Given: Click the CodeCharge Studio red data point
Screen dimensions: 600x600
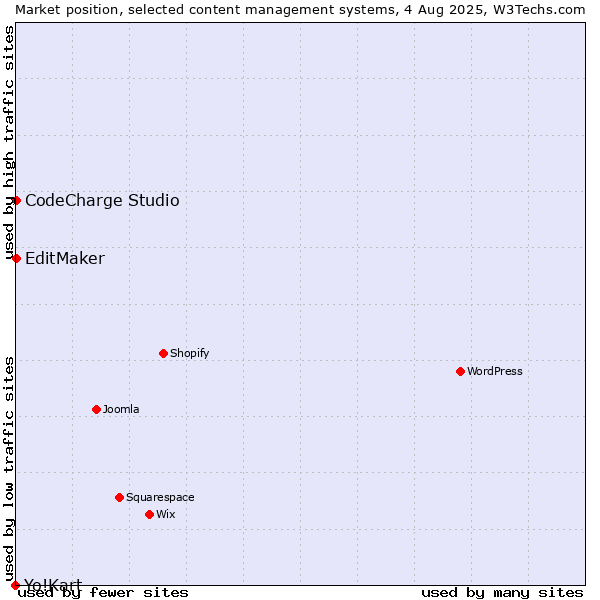Looking at the screenshot, I should 16,201.
